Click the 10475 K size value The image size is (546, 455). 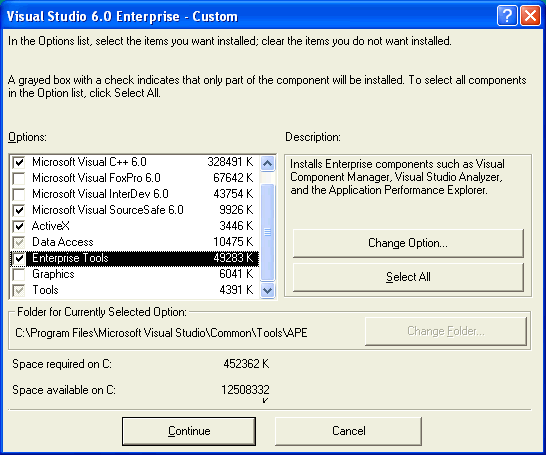tap(233, 242)
